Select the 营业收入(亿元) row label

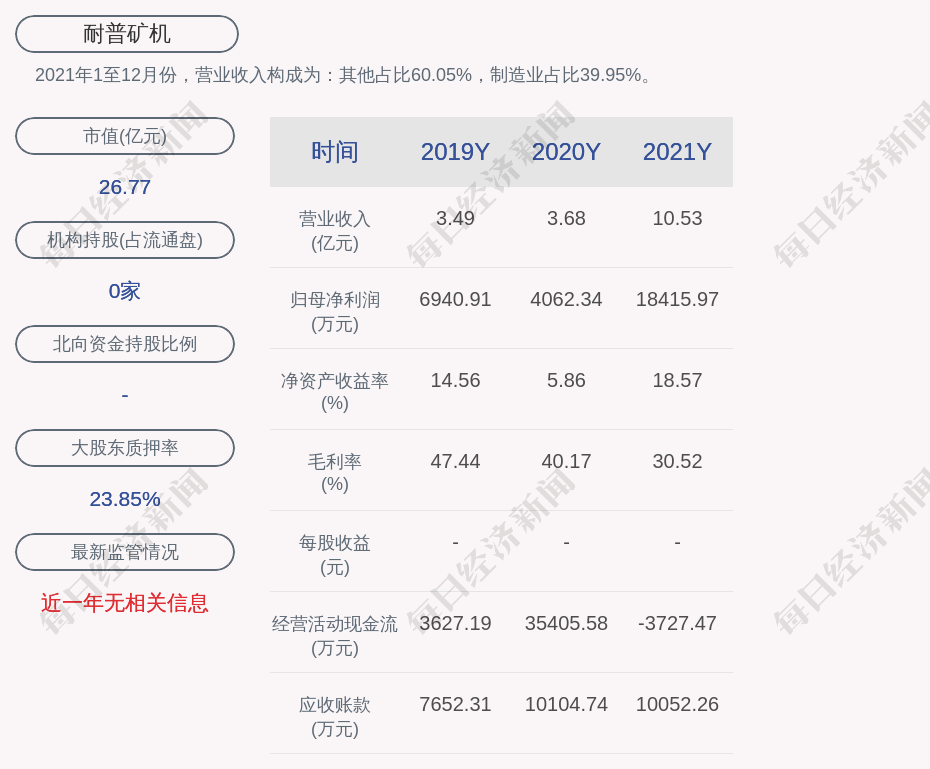click(335, 231)
